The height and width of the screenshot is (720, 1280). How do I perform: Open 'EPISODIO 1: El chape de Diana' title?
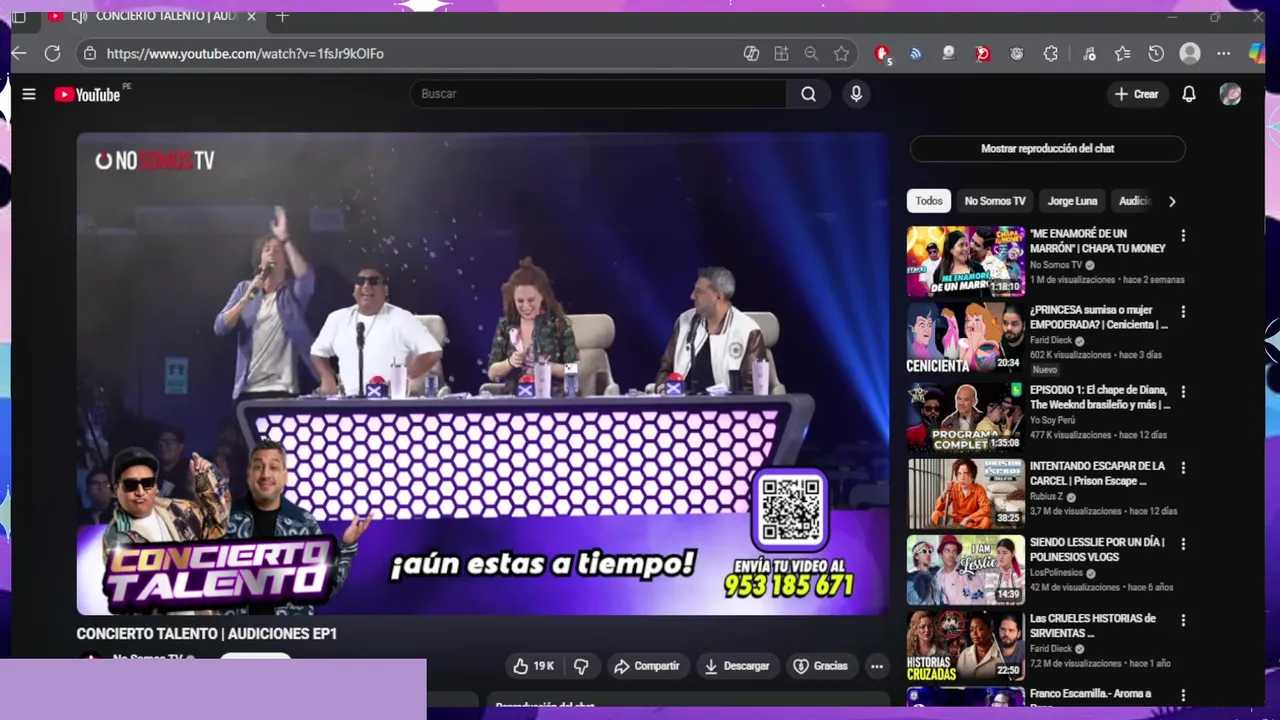coord(1099,397)
